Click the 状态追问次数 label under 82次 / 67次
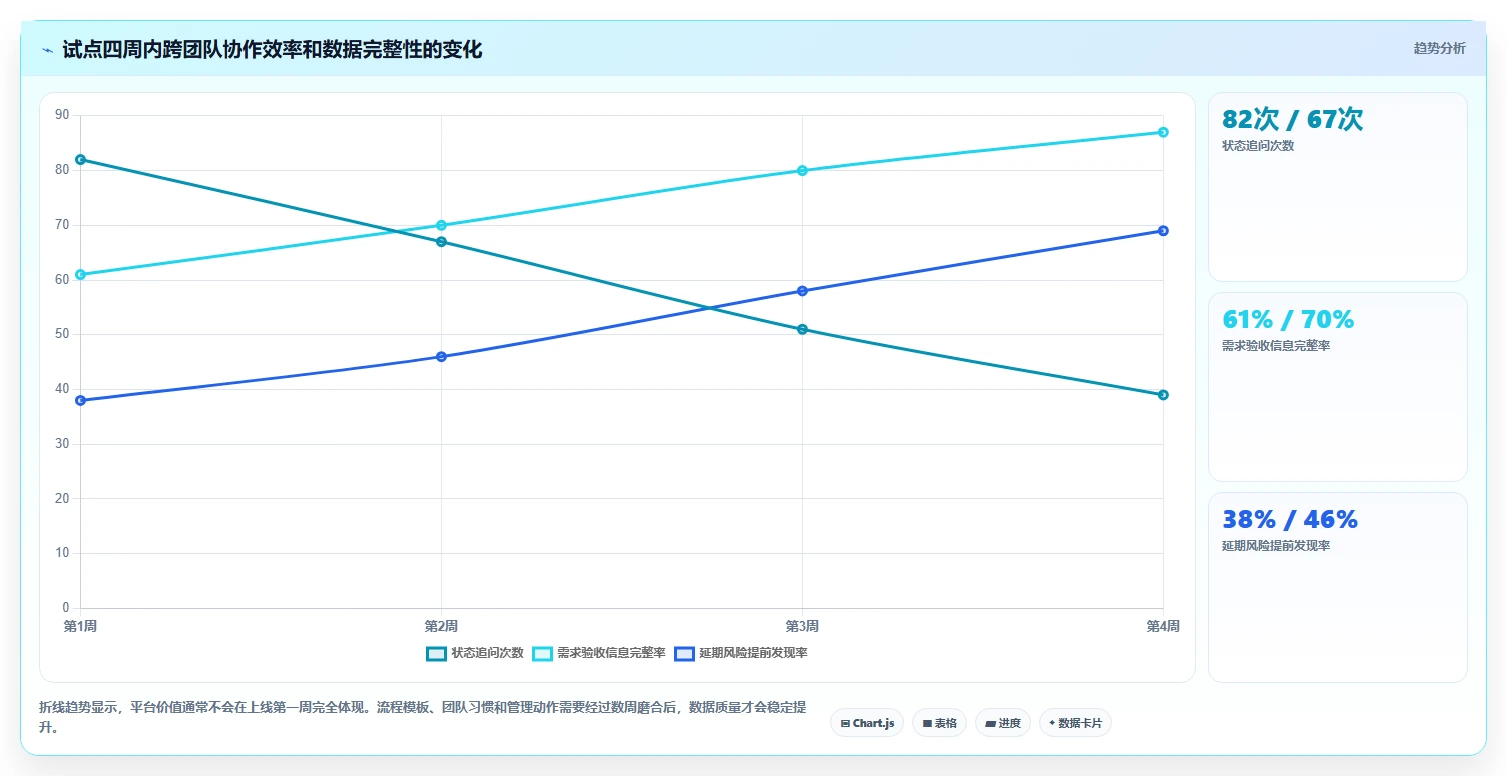 pyautogui.click(x=1258, y=146)
